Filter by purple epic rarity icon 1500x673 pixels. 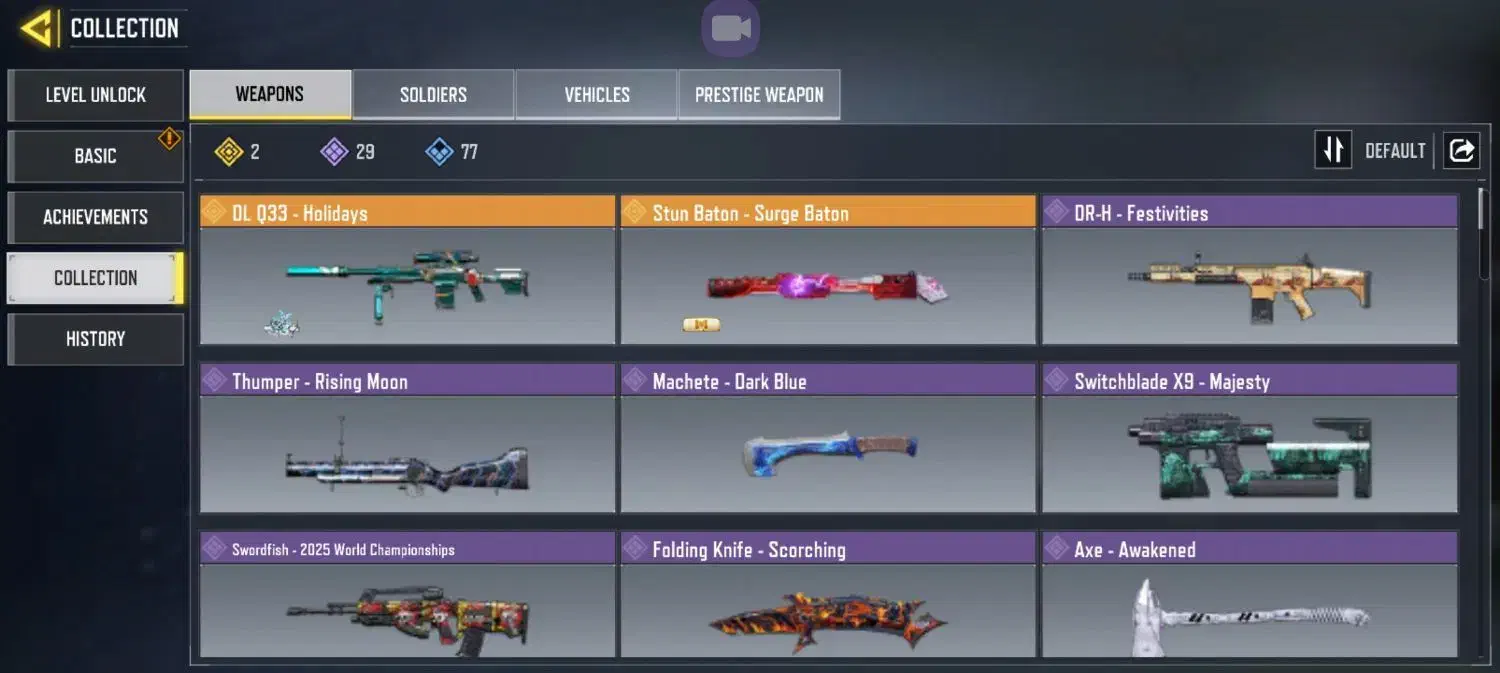click(334, 152)
